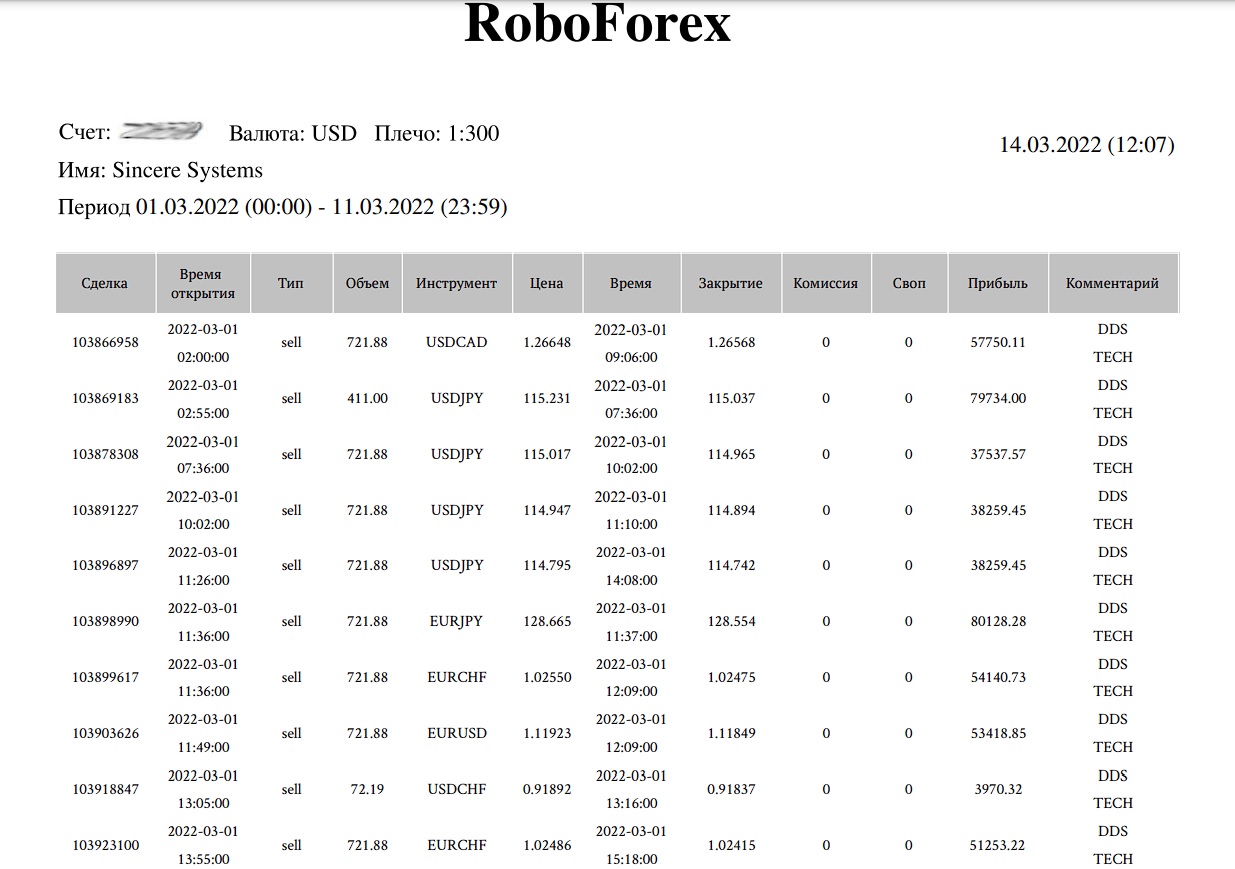Click the closing price 1.26568
Image resolution: width=1235 pixels, height=869 pixels.
[730, 343]
